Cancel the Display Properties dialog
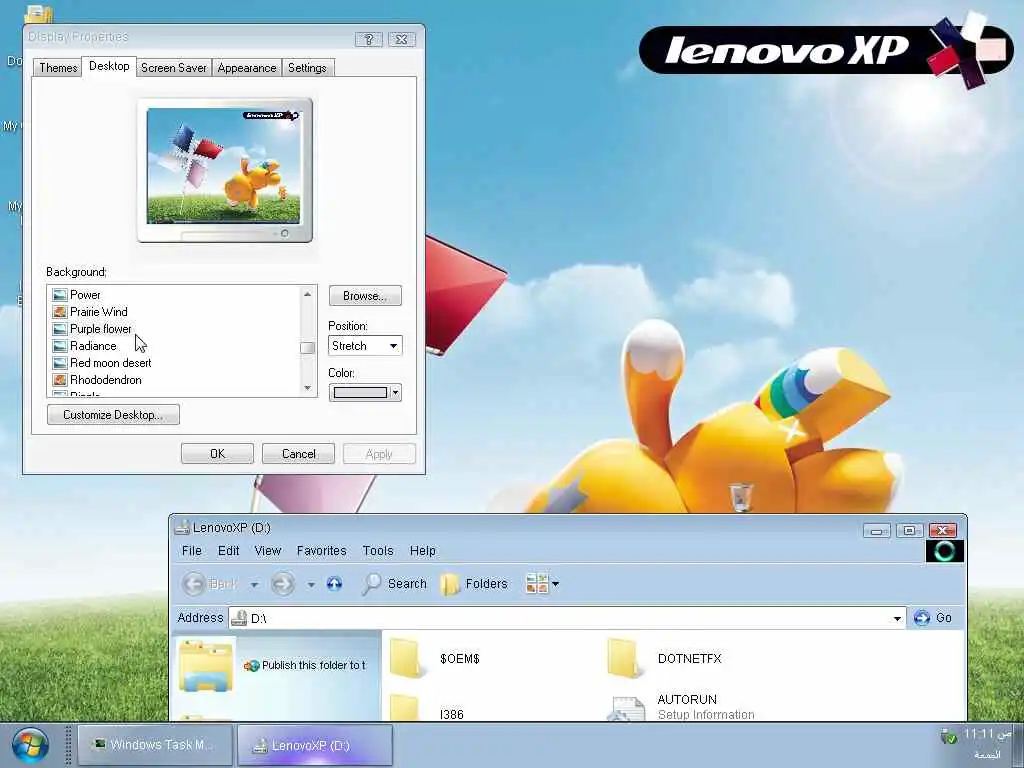This screenshot has width=1024, height=768. pyautogui.click(x=298, y=454)
